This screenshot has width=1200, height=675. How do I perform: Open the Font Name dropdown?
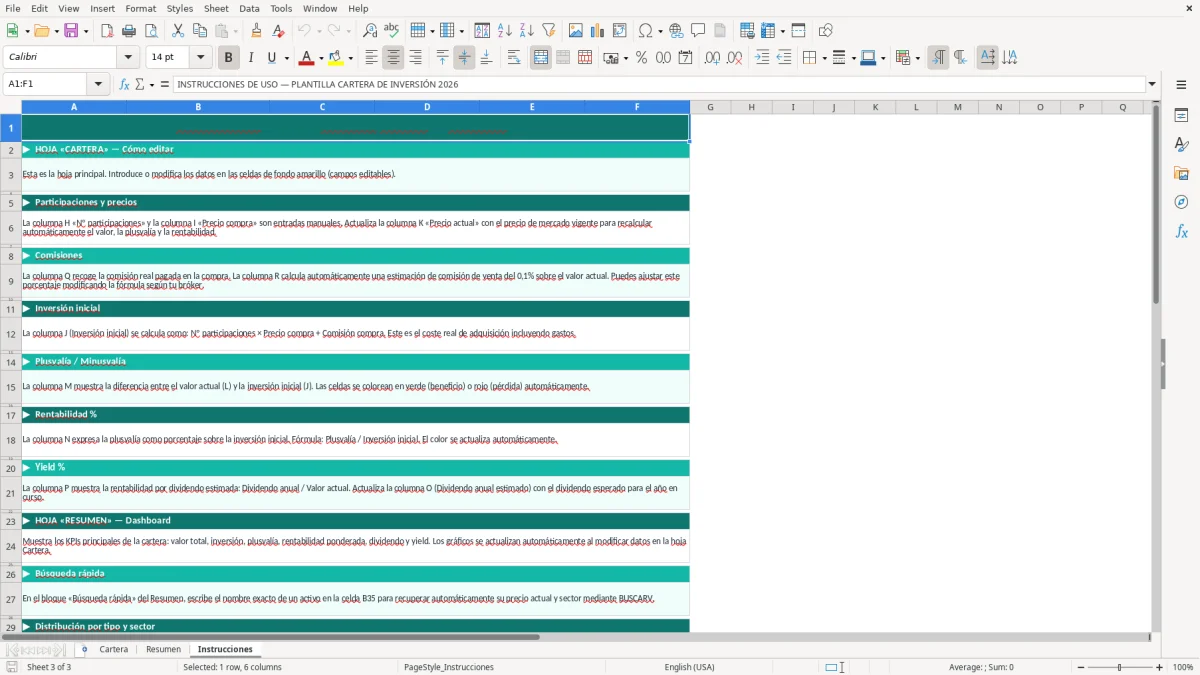pyautogui.click(x=127, y=58)
